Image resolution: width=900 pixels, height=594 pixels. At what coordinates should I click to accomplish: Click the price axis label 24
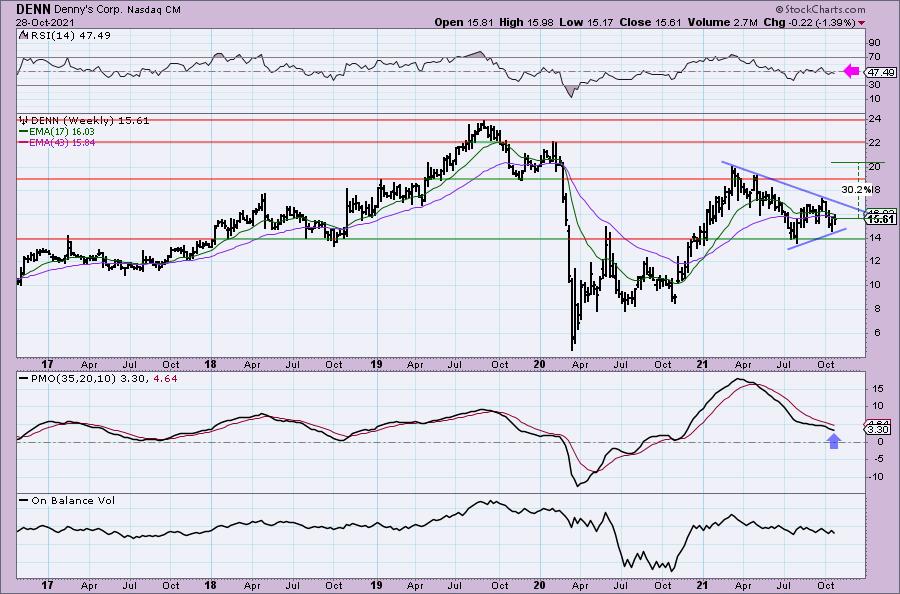coord(874,120)
